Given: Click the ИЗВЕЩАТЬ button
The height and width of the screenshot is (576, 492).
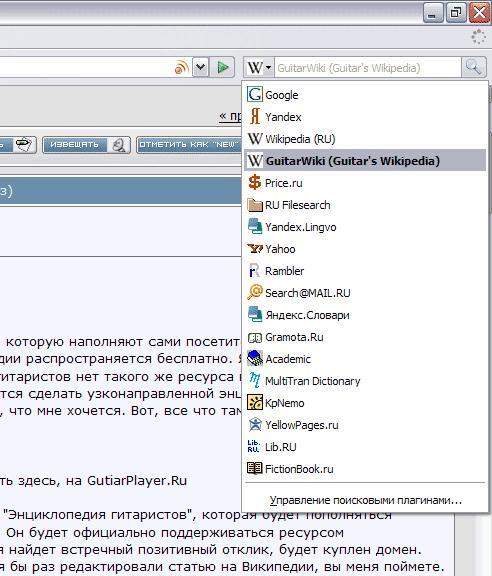Looking at the screenshot, I should 86,145.
